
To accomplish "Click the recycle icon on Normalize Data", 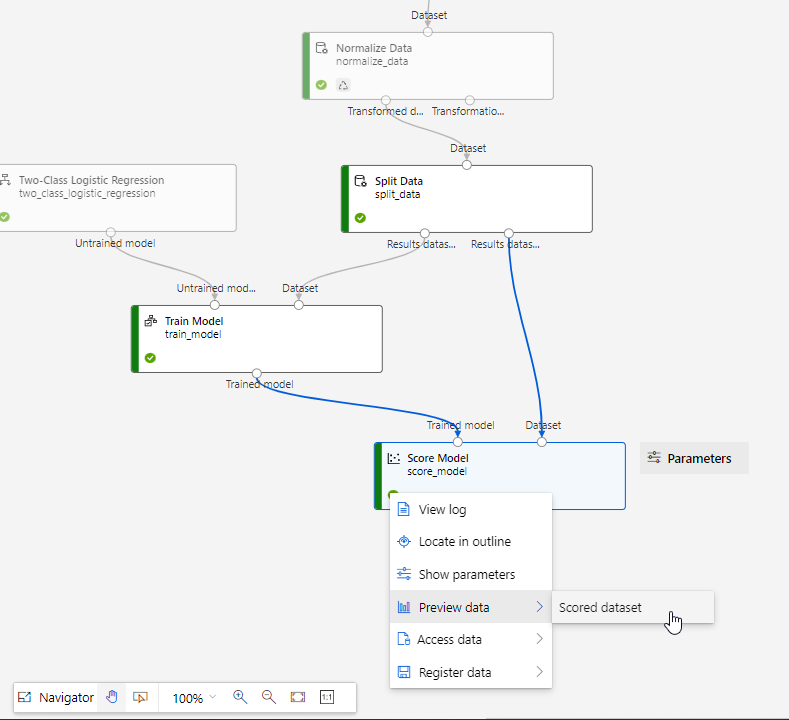I will pyautogui.click(x=343, y=85).
